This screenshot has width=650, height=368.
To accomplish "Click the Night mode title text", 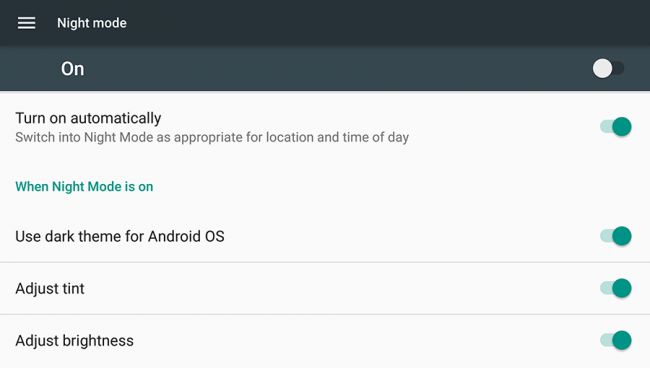I will [92, 23].
